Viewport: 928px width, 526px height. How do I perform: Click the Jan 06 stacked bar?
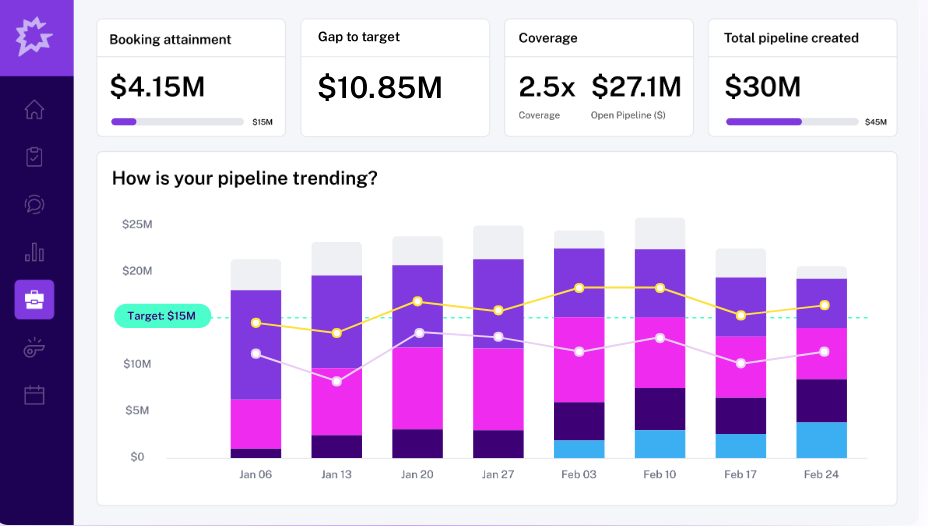(x=256, y=358)
